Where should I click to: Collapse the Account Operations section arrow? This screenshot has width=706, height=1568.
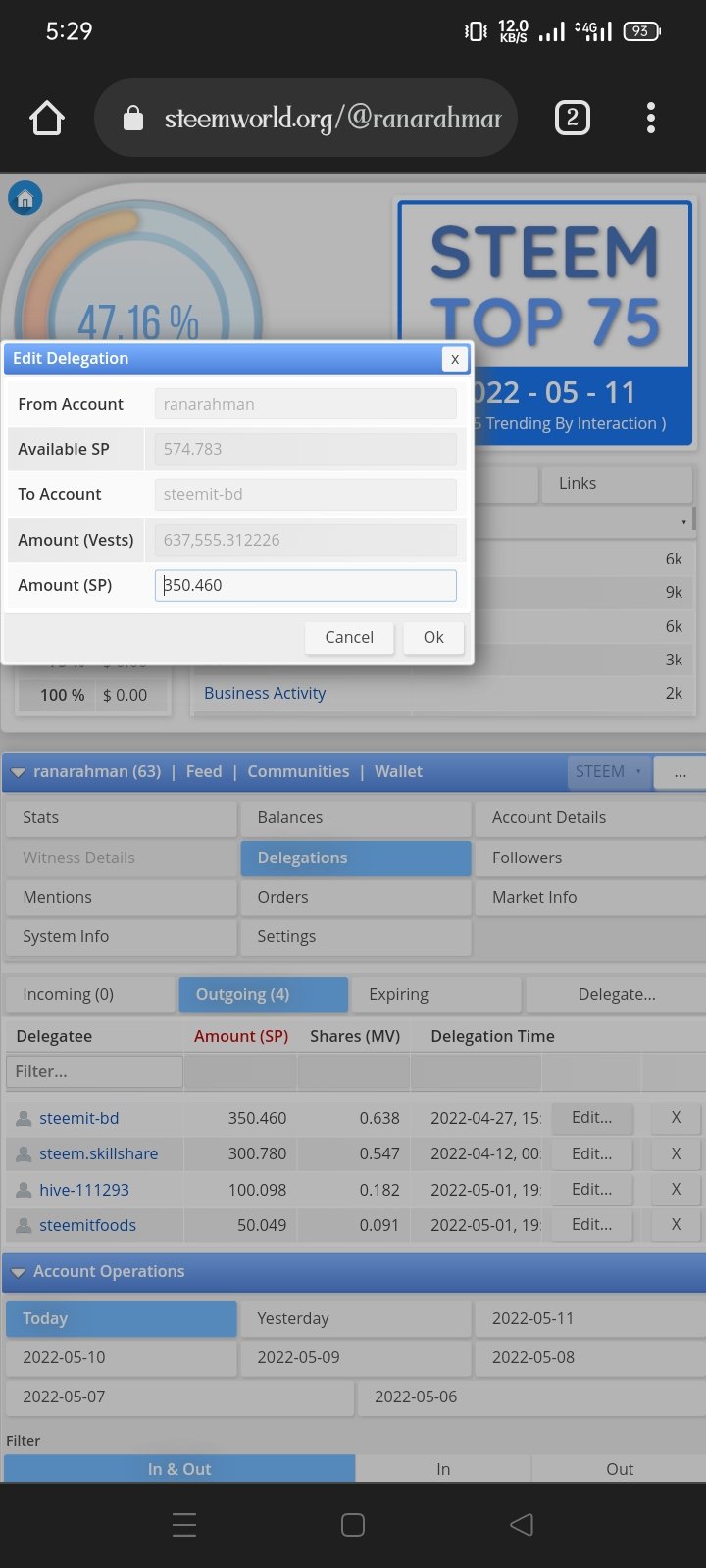pyautogui.click(x=18, y=1272)
